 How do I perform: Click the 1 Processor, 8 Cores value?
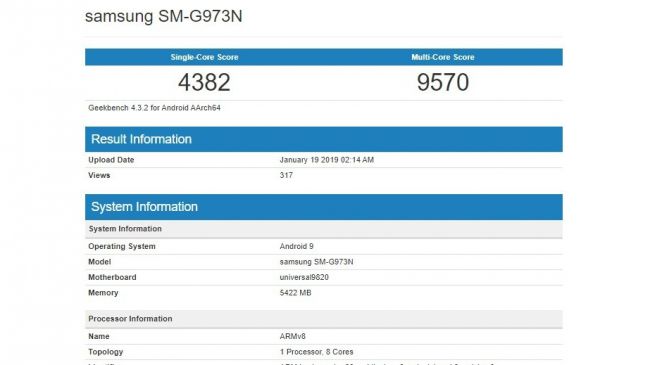tap(316, 352)
